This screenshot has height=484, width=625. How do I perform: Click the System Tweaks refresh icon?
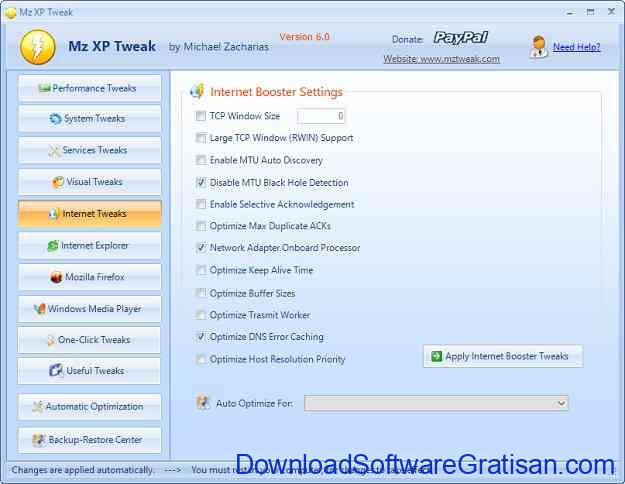pyautogui.click(x=55, y=118)
